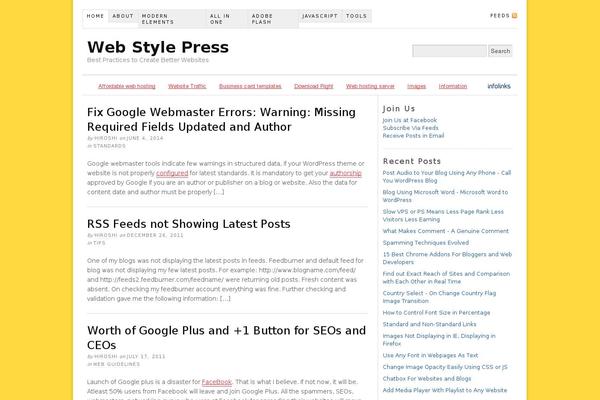600x400 pixels.
Task: Open the Images ad link
Action: pos(416,86)
